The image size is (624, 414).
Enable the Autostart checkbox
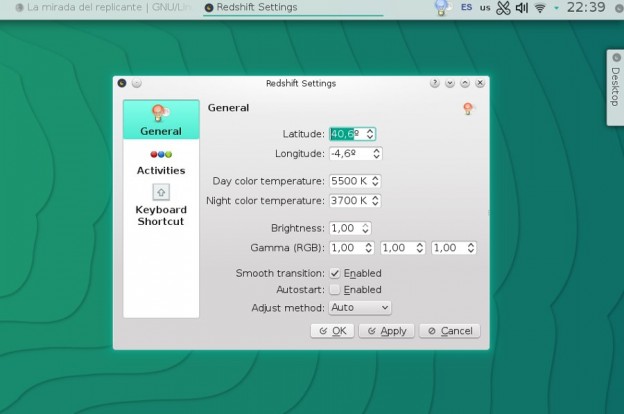pyautogui.click(x=335, y=290)
